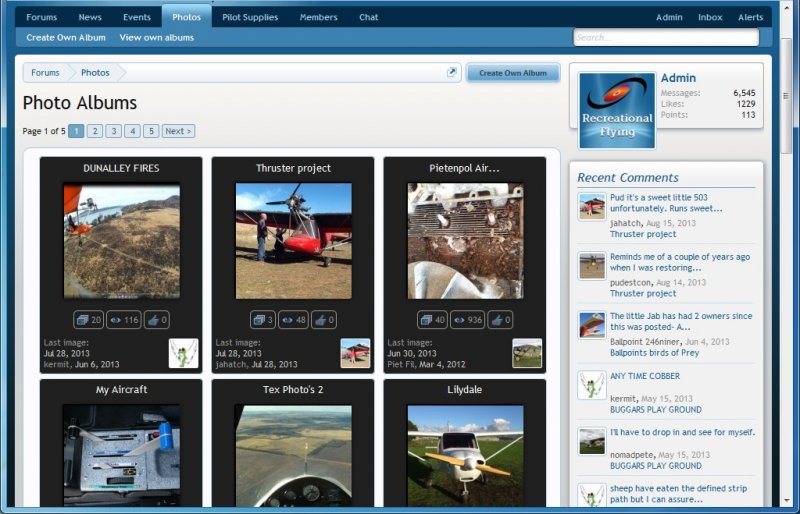The image size is (800, 514).
Task: Open the Thruster project album thumbnail
Action: click(x=293, y=241)
